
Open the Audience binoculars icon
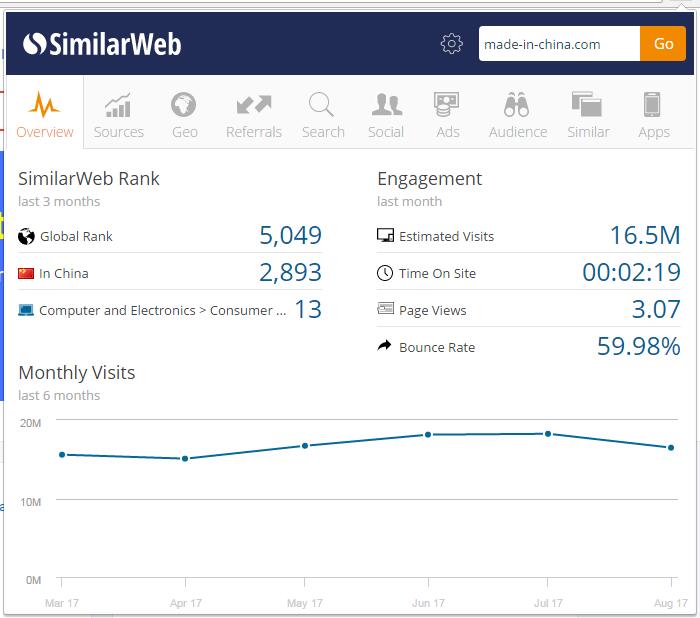[x=517, y=105]
